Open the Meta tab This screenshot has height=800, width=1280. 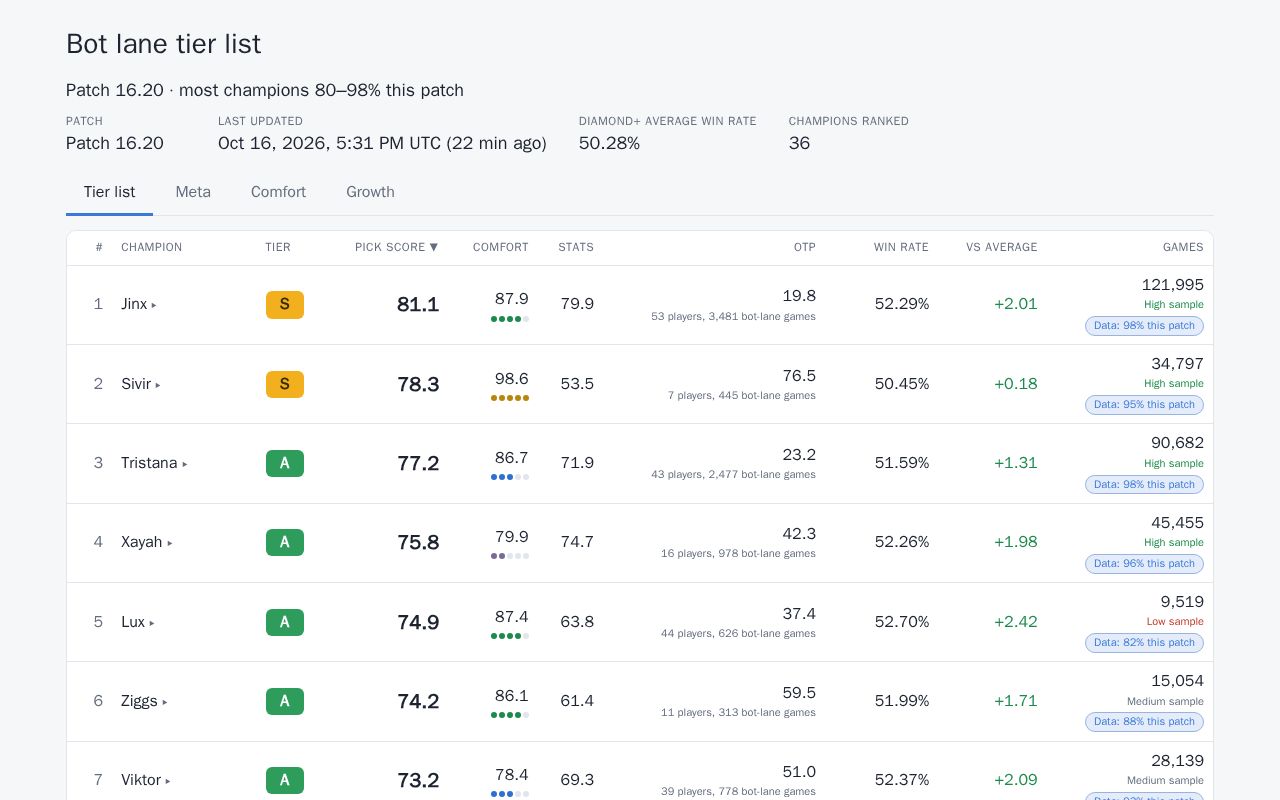tap(193, 192)
